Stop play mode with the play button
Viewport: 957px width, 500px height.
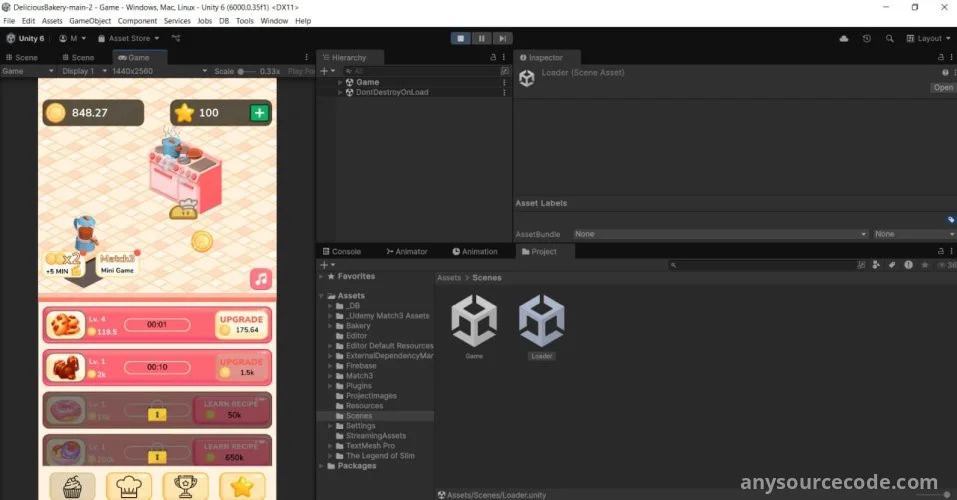pos(461,38)
